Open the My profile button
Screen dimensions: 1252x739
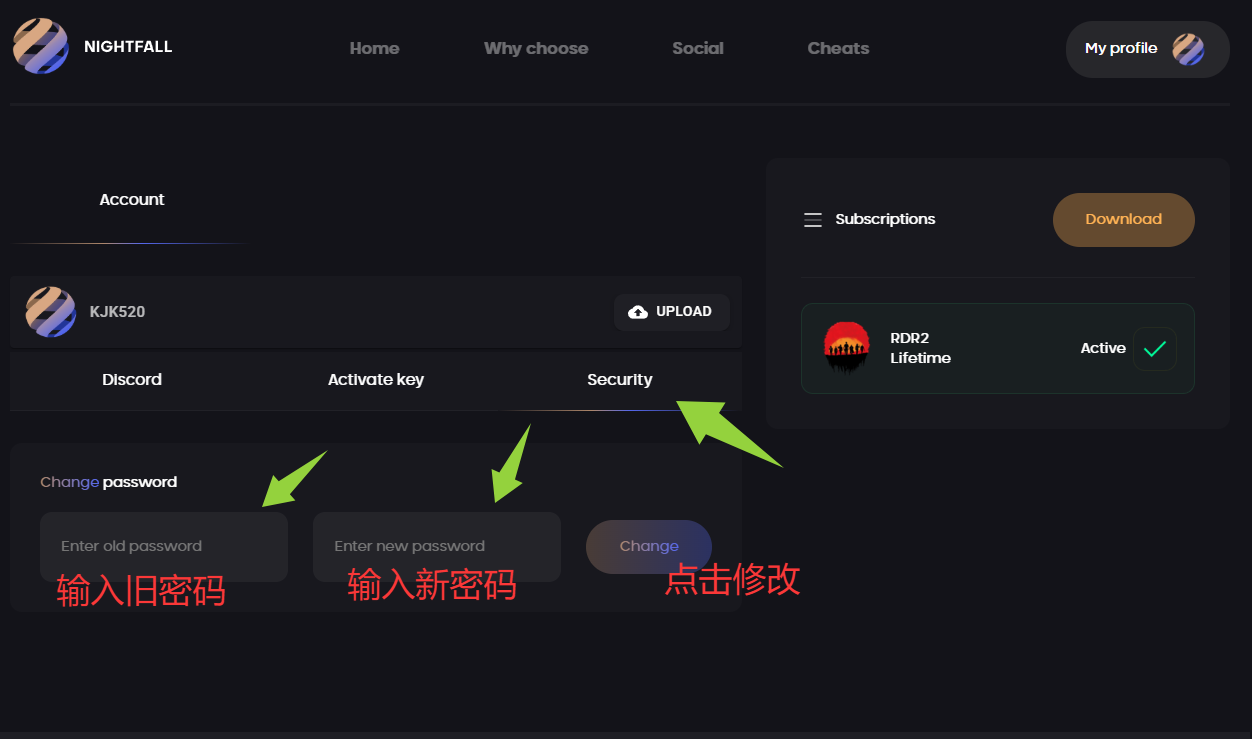pyautogui.click(x=1148, y=49)
